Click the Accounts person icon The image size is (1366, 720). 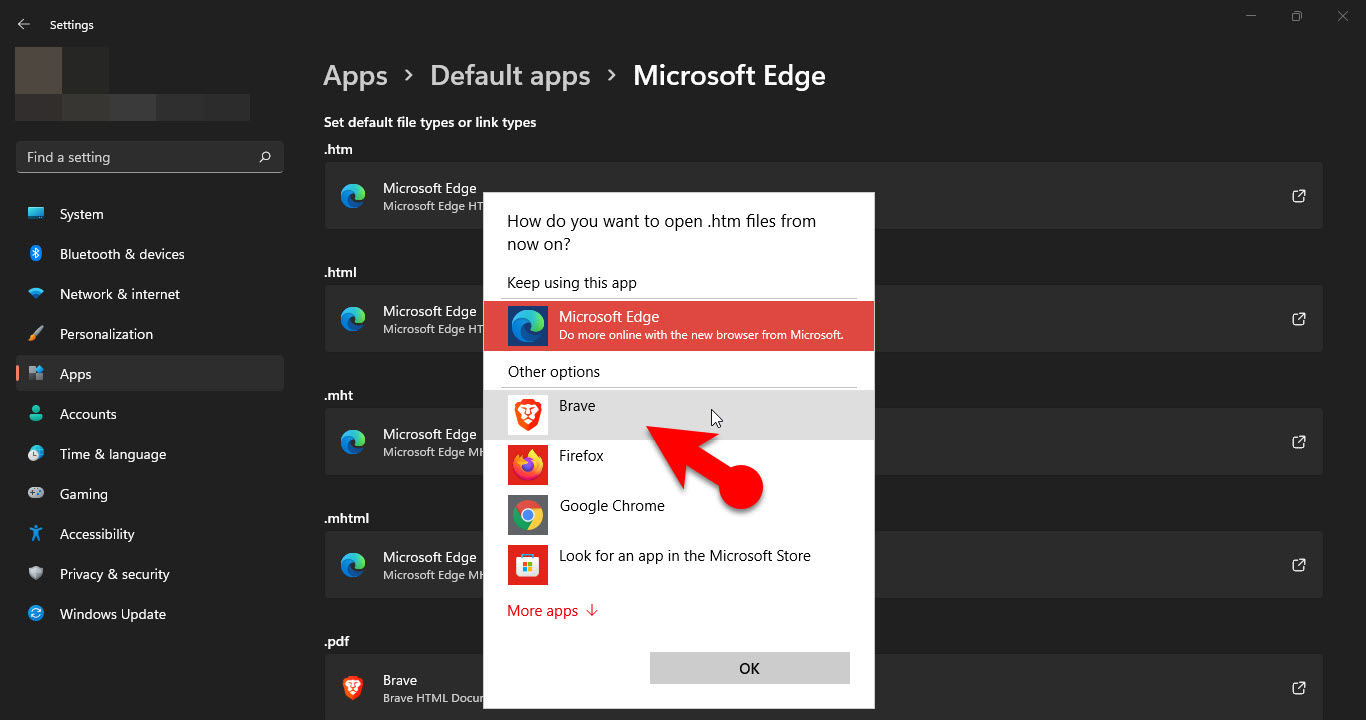pyautogui.click(x=36, y=414)
